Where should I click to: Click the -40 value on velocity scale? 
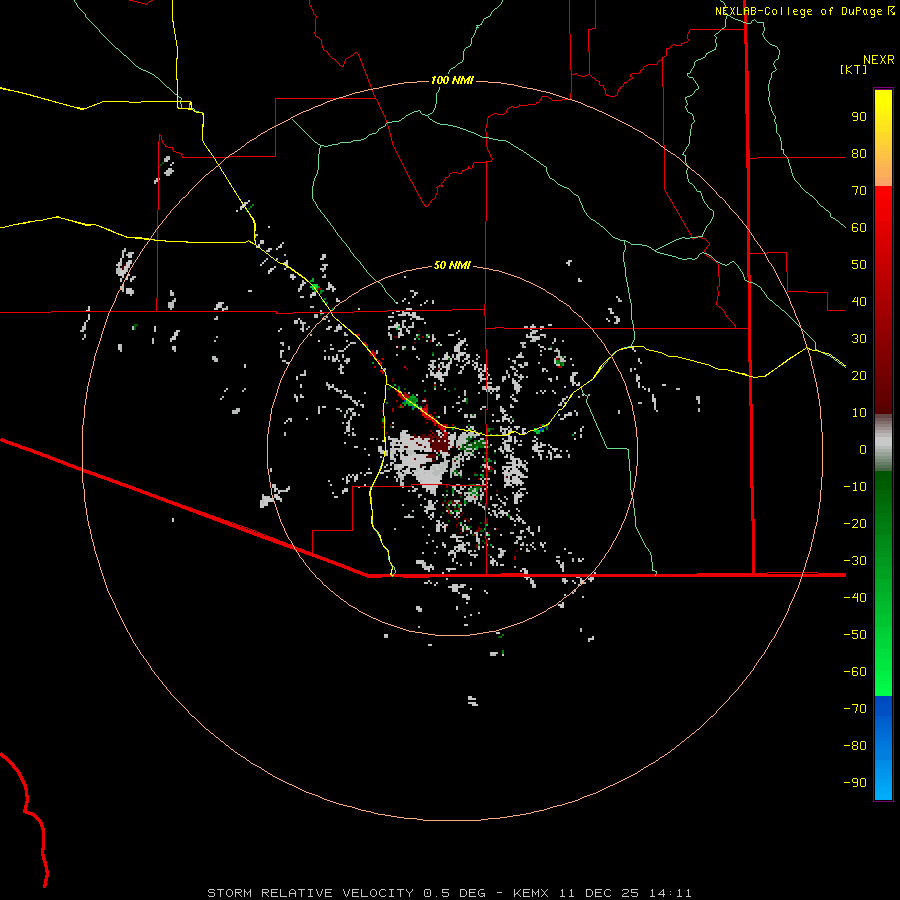tap(855, 598)
